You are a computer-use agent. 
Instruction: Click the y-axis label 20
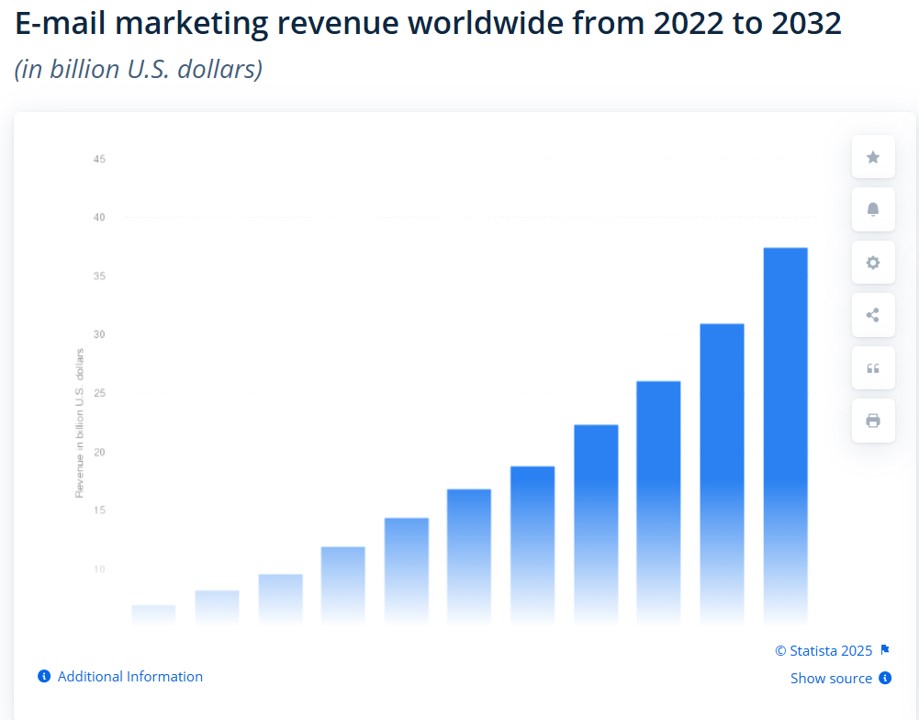tap(99, 452)
